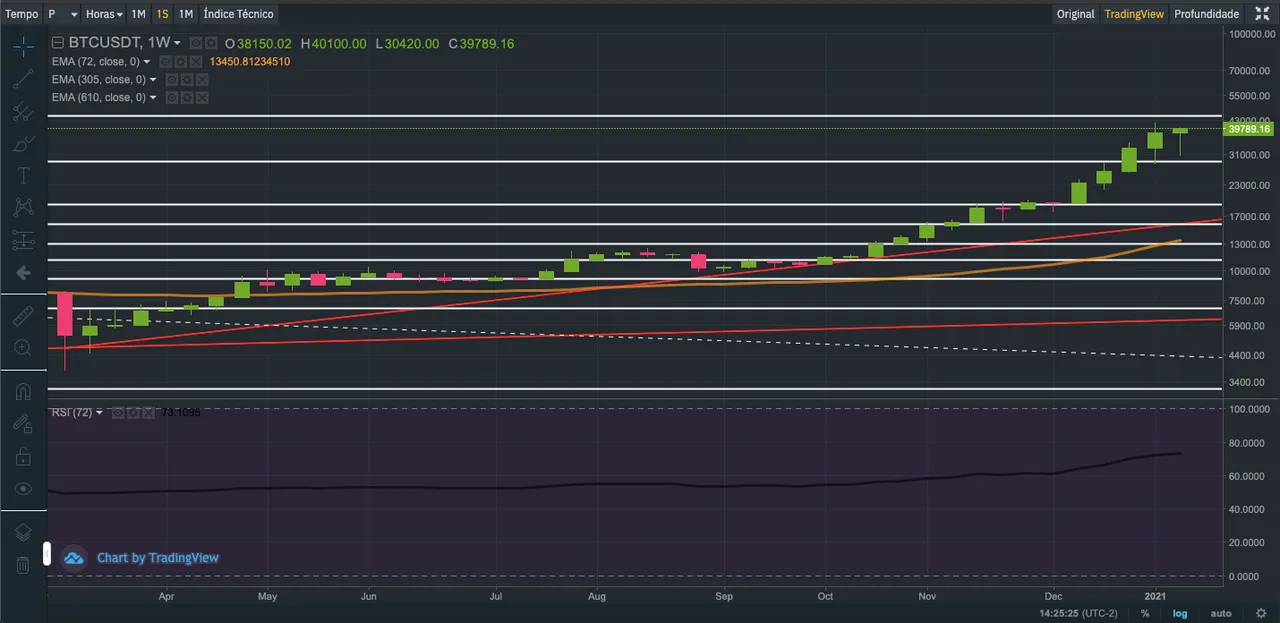Click the TradingView cloud logo

tap(73, 558)
